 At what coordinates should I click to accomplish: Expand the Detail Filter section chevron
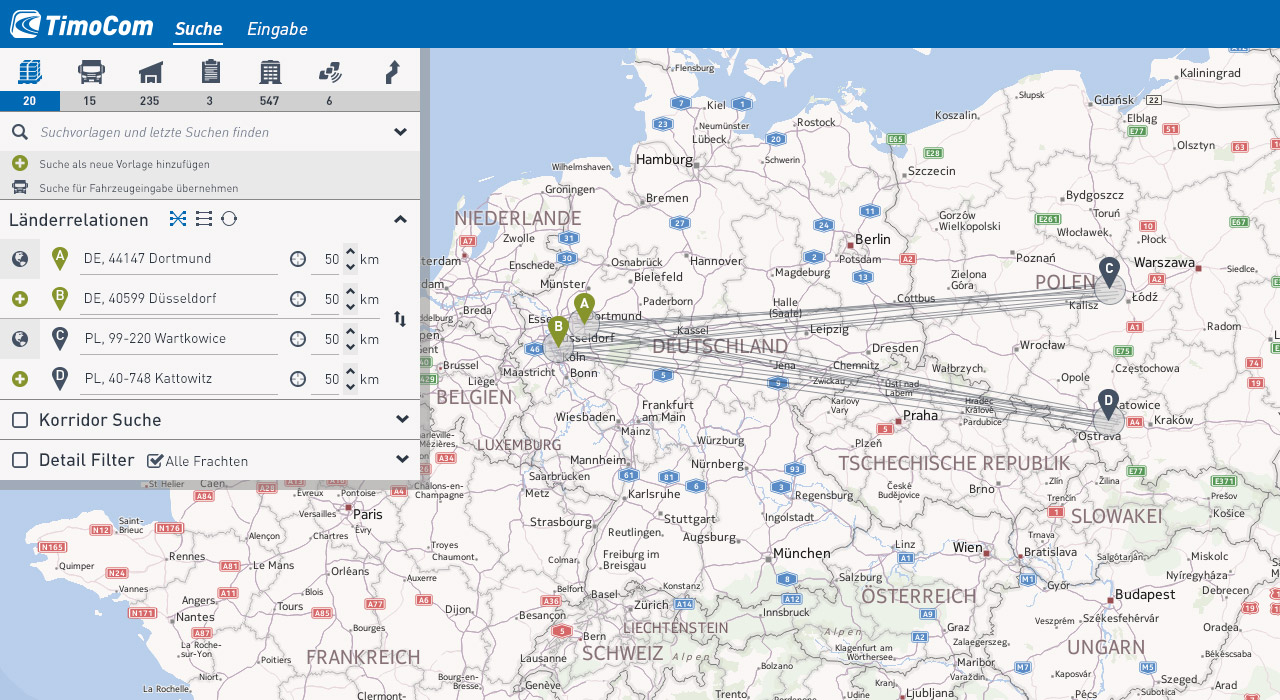point(402,459)
